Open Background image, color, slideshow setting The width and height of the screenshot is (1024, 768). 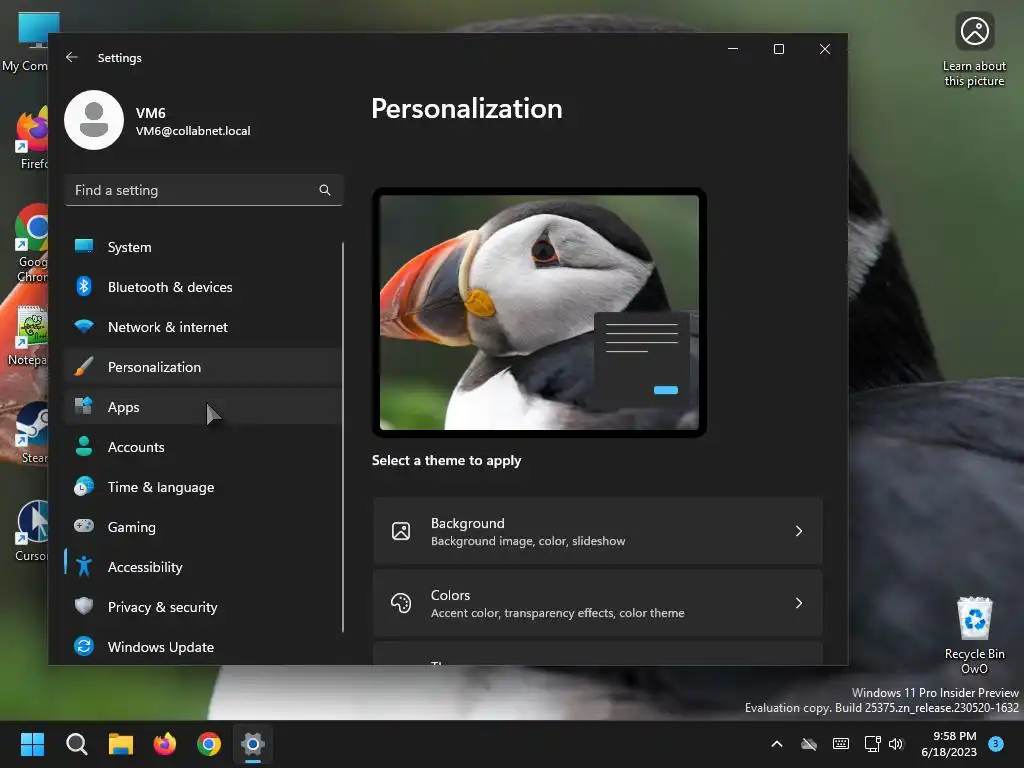click(x=598, y=531)
